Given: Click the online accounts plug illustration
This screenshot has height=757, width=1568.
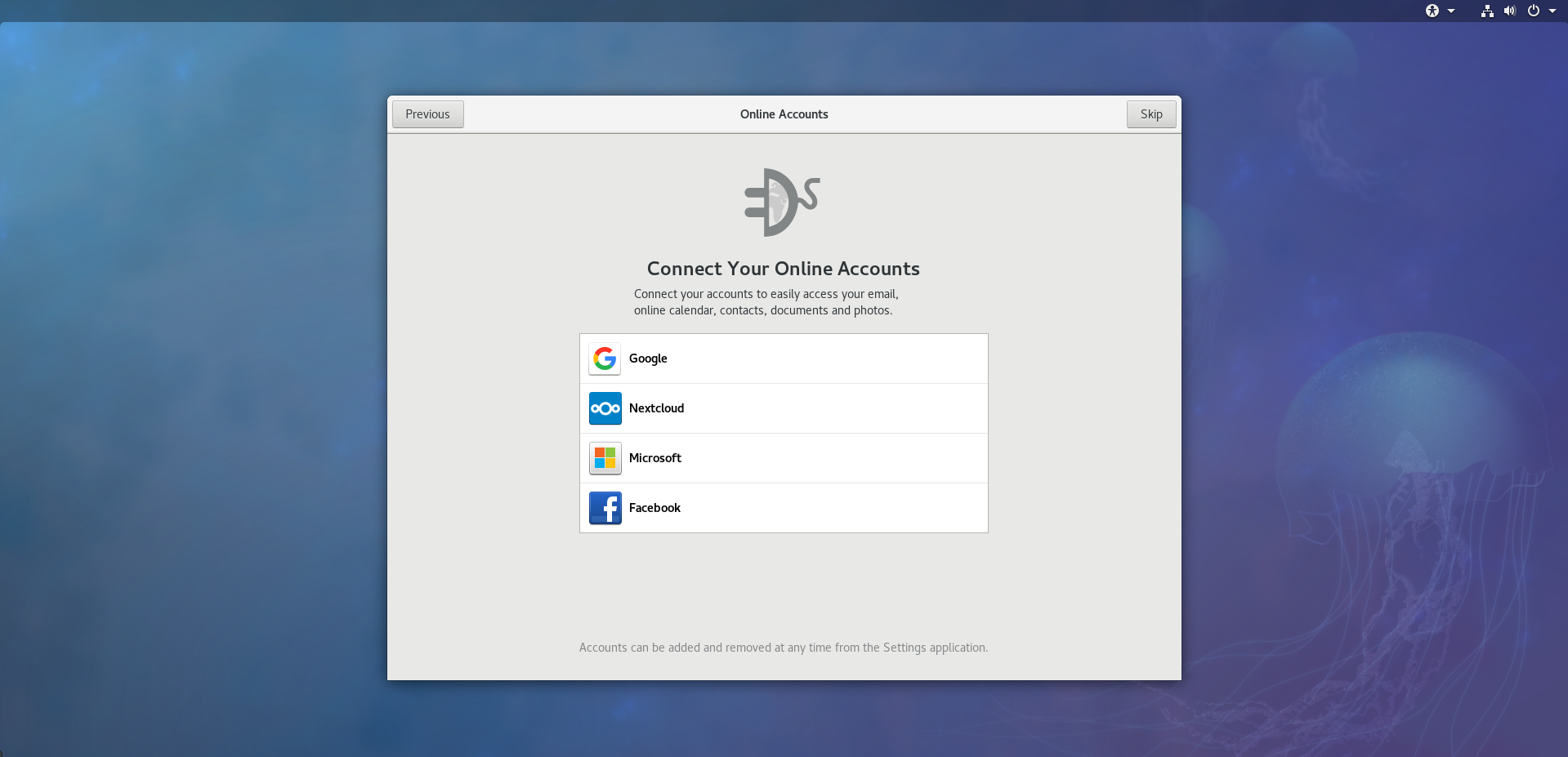Looking at the screenshot, I should click(x=782, y=203).
